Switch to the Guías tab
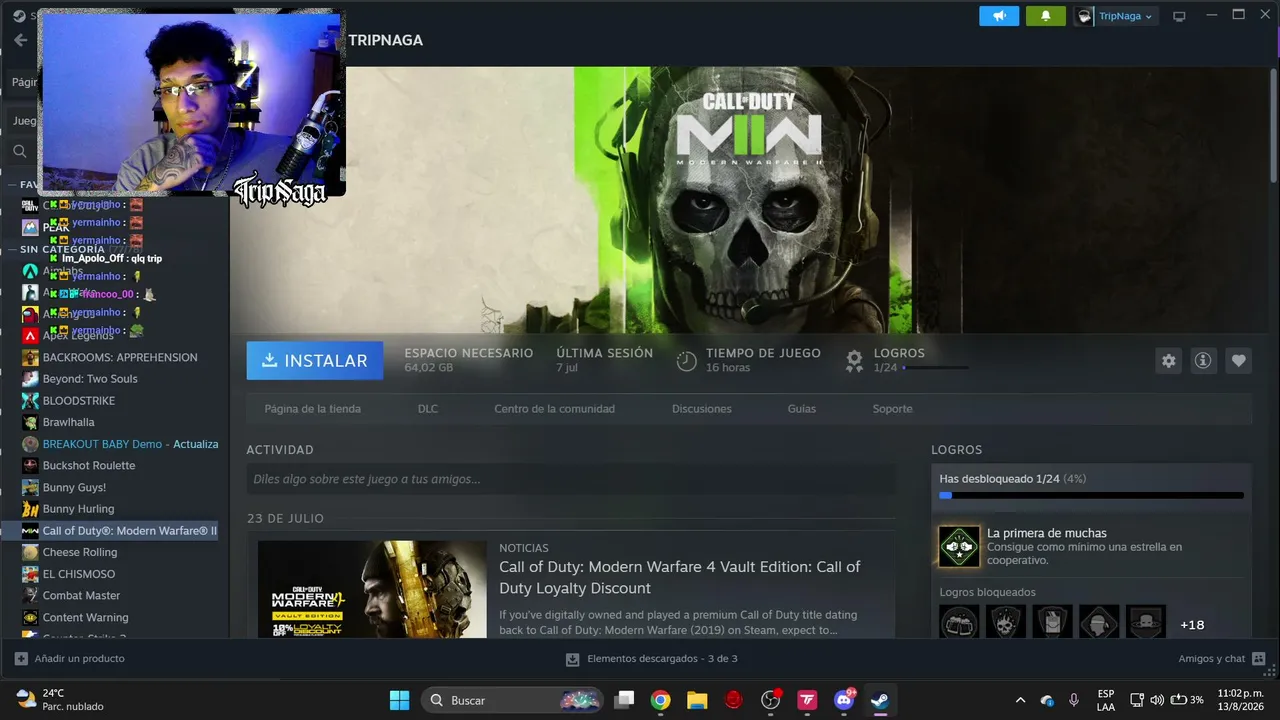Image resolution: width=1280 pixels, height=720 pixels. pos(802,409)
